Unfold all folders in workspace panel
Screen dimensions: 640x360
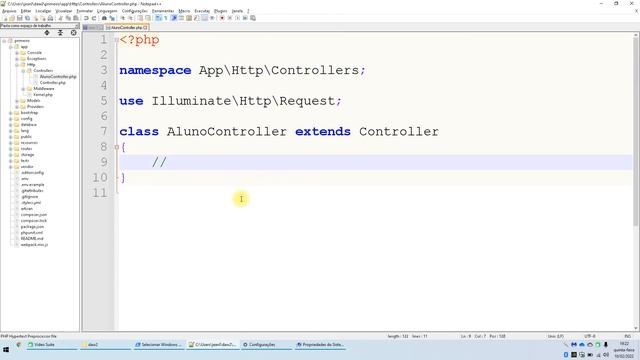point(47,33)
